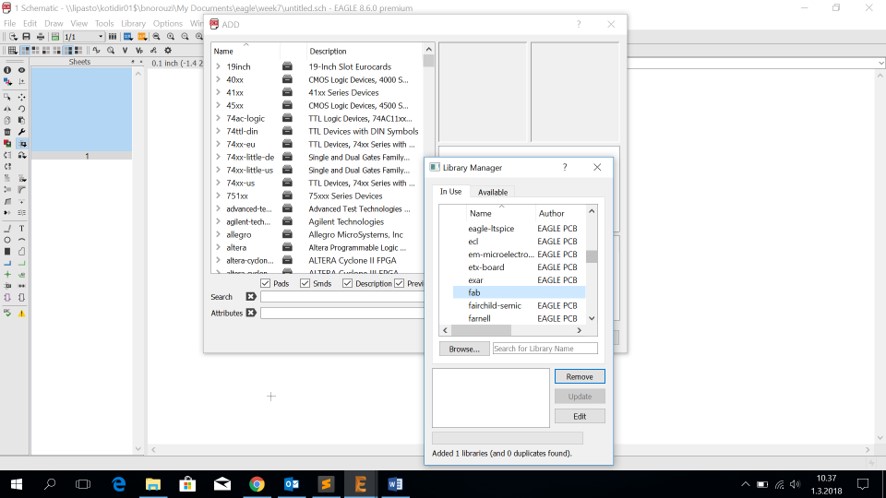Select the green Net tool

(x=21, y=263)
